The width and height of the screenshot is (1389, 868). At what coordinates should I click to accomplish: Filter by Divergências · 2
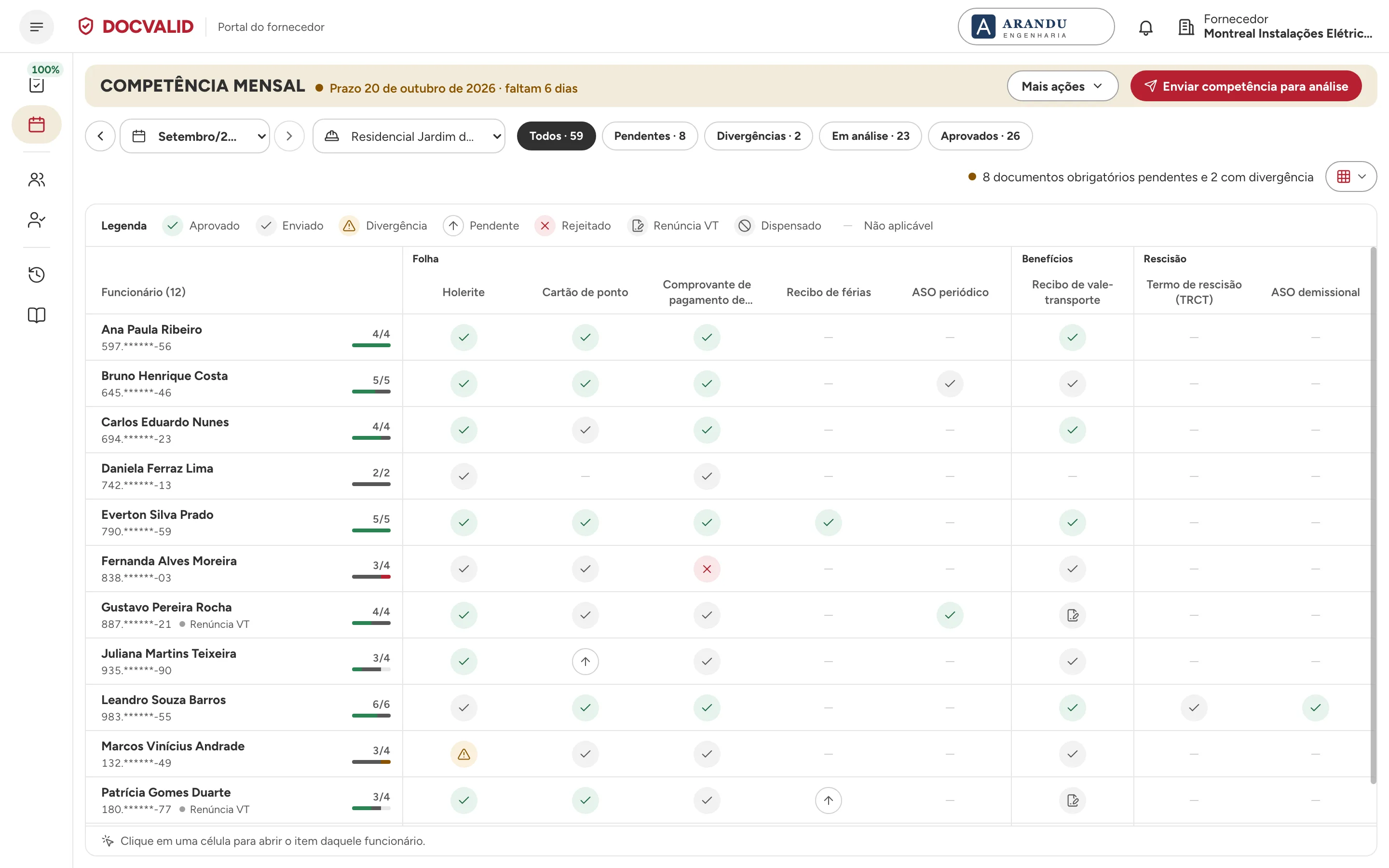click(x=758, y=136)
